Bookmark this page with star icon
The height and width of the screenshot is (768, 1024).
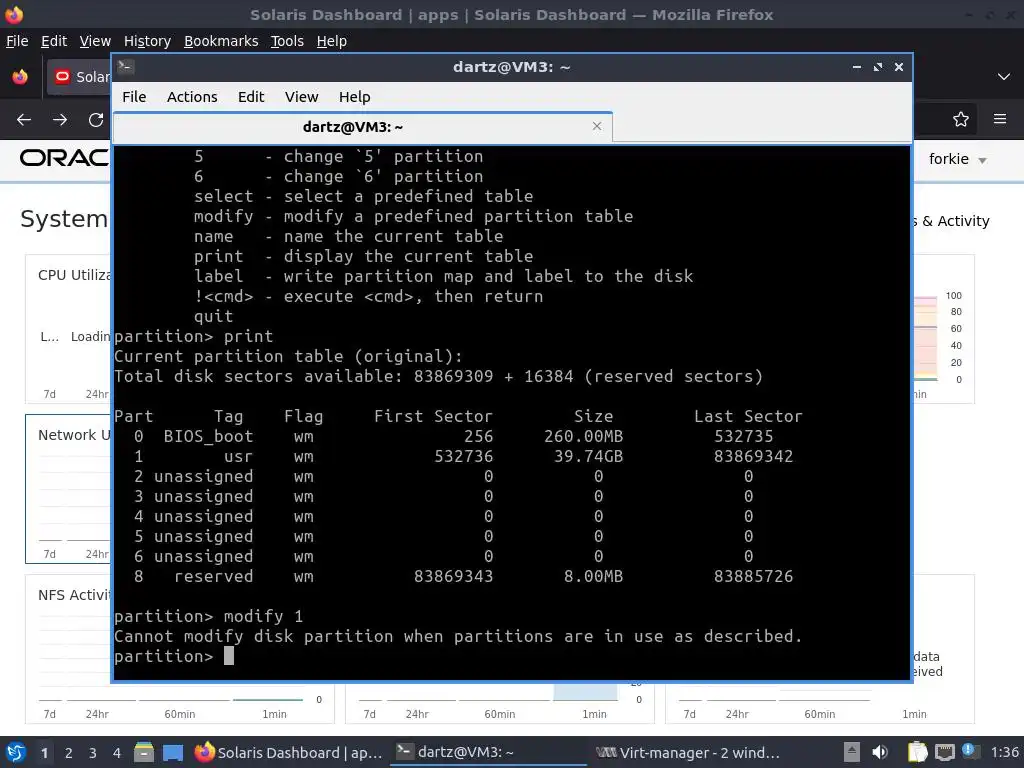tap(961, 119)
